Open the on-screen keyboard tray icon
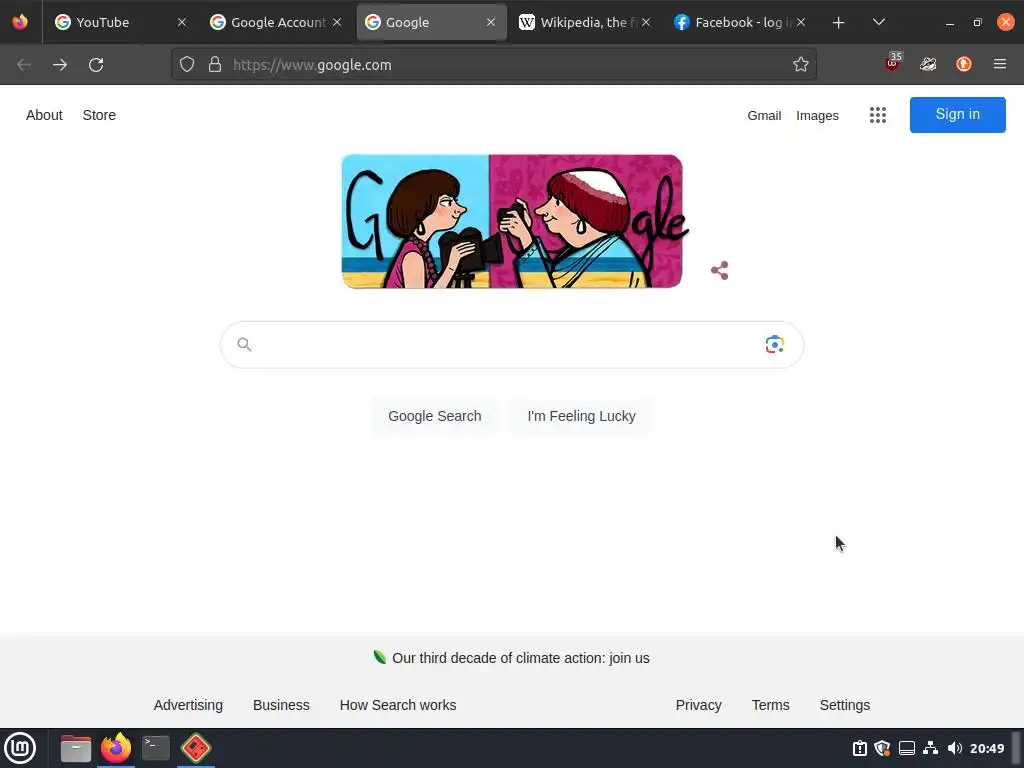 (x=906, y=748)
